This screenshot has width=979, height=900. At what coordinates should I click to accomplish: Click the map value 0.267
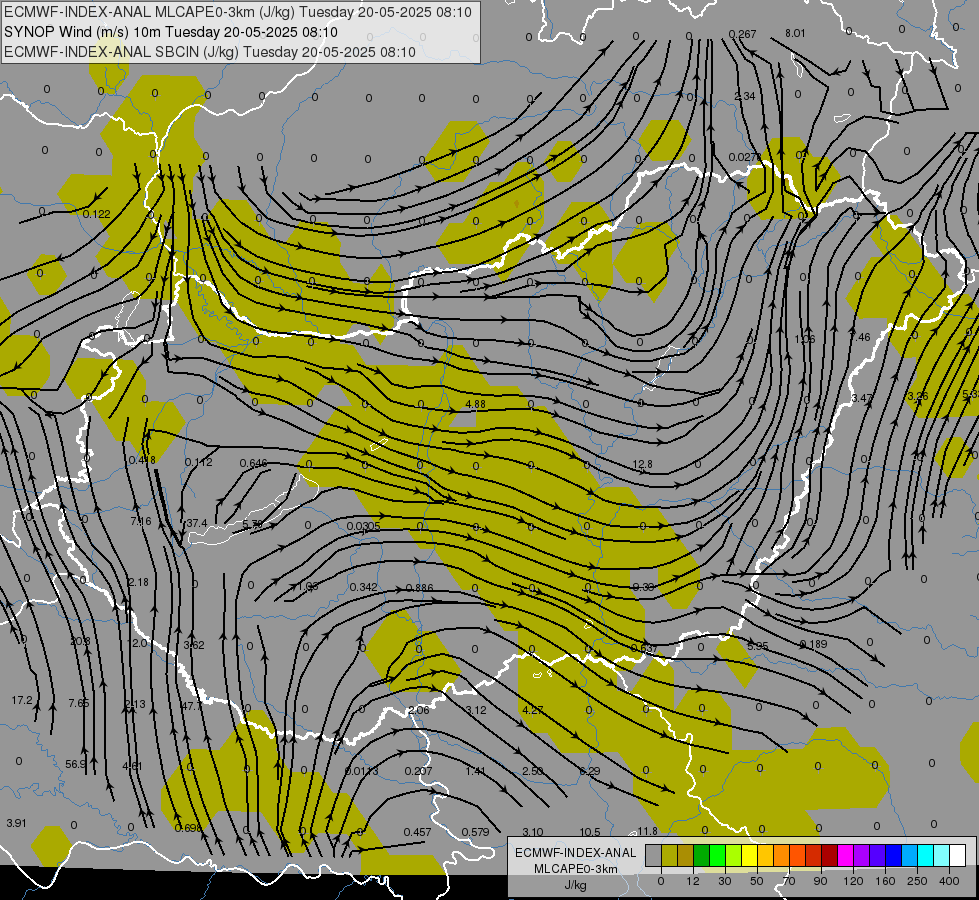(x=742, y=34)
